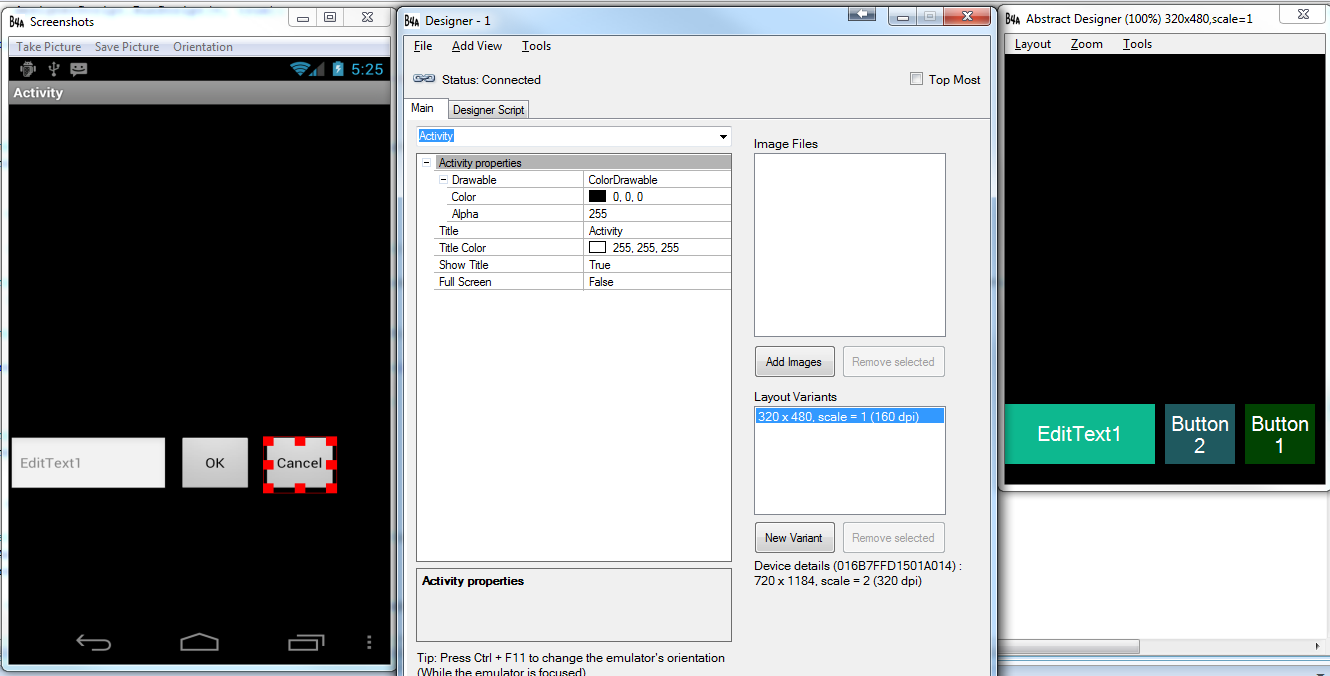Click the connection link icon next to Status
The height and width of the screenshot is (676, 1330).
coord(424,79)
